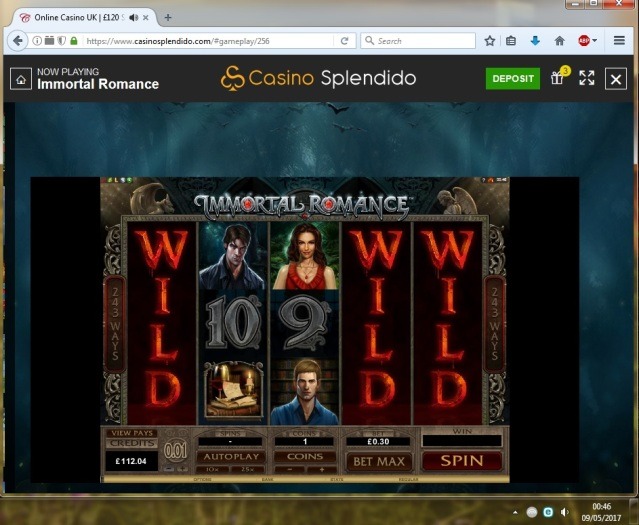Screen dimensions: 639x525
Task: Click the shield tracking protection icon
Action: (62, 41)
